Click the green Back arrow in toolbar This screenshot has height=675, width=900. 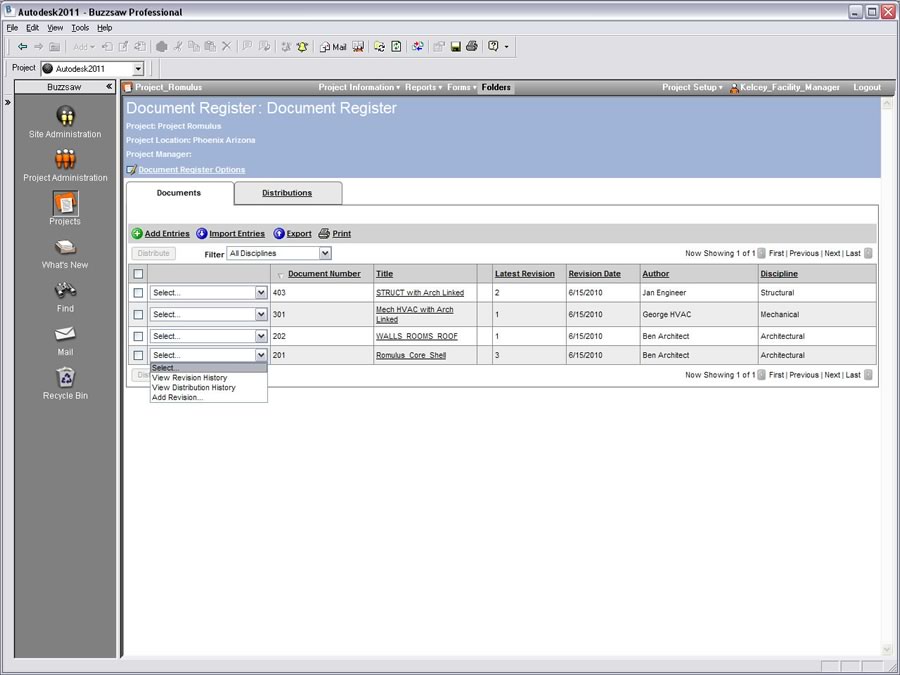(x=22, y=46)
